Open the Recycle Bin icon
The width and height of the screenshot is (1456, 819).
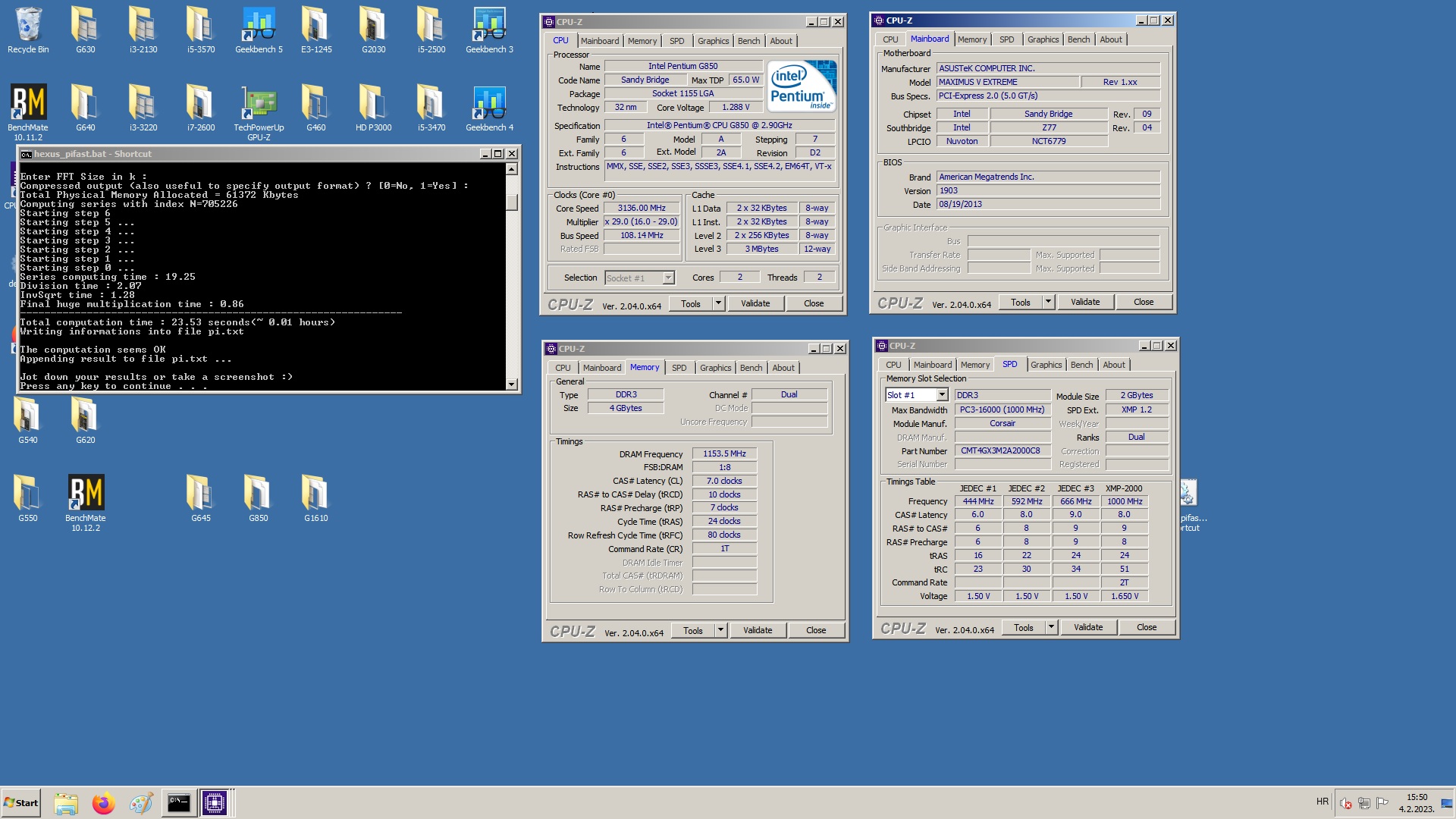pyautogui.click(x=28, y=30)
